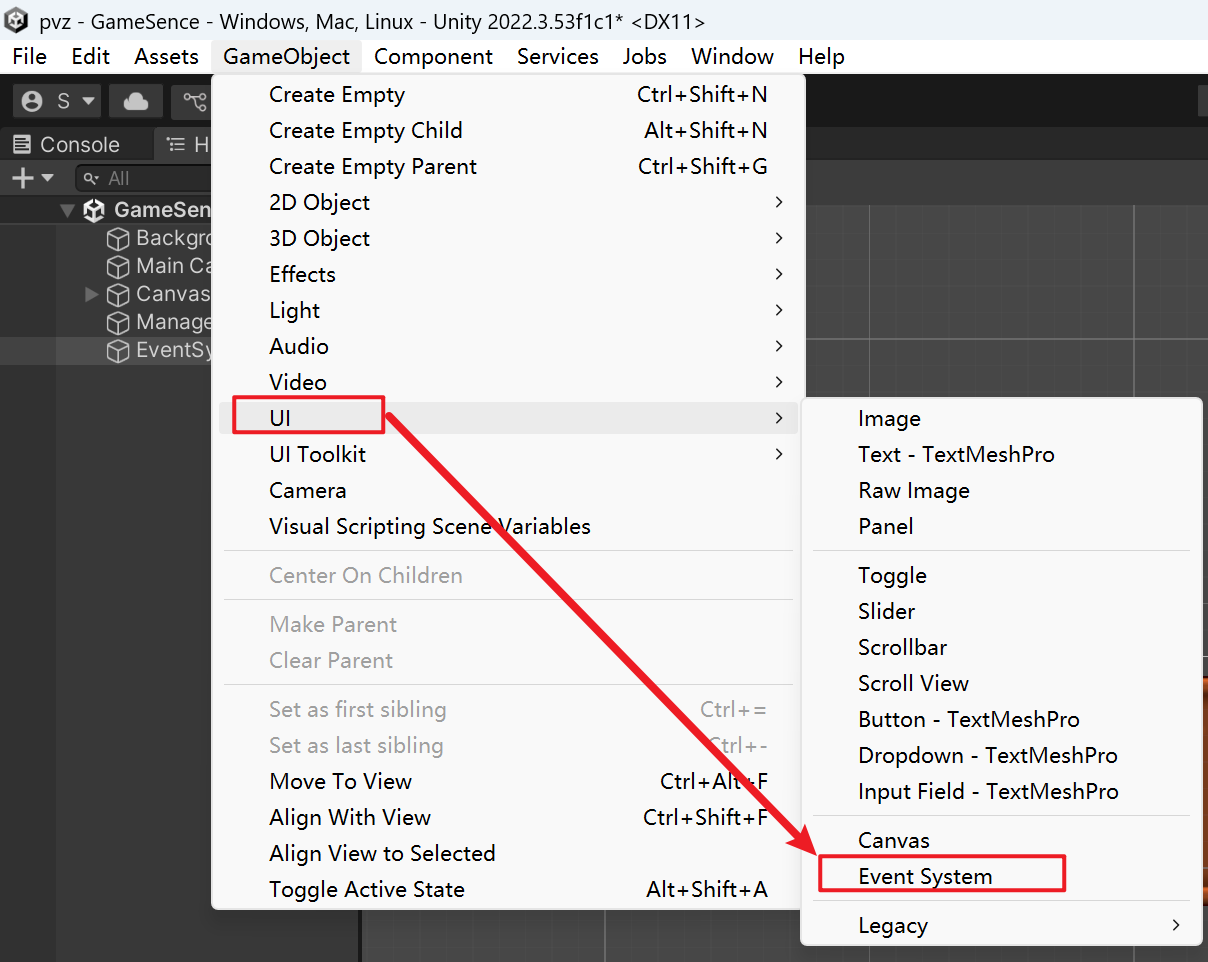Select Create Empty Child menu entry
This screenshot has height=962, width=1208.
tap(366, 131)
